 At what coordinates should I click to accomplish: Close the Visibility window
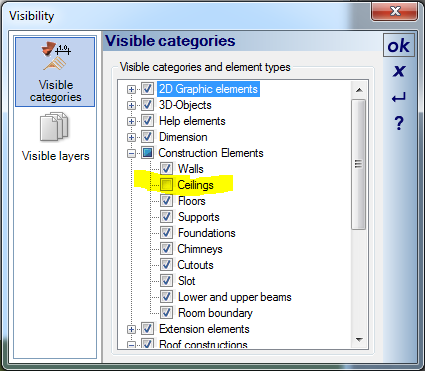[395, 11]
